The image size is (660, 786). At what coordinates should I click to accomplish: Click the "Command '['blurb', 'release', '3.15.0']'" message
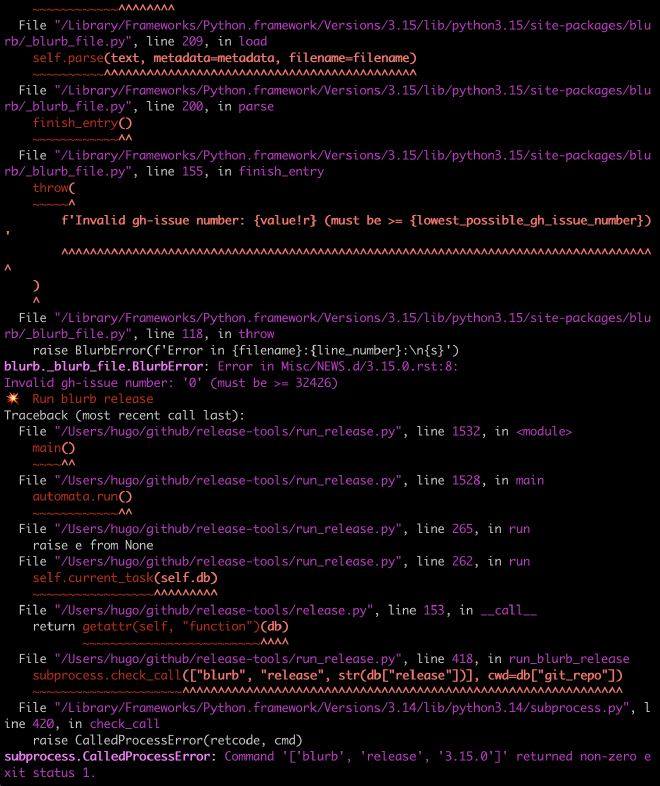[366, 757]
